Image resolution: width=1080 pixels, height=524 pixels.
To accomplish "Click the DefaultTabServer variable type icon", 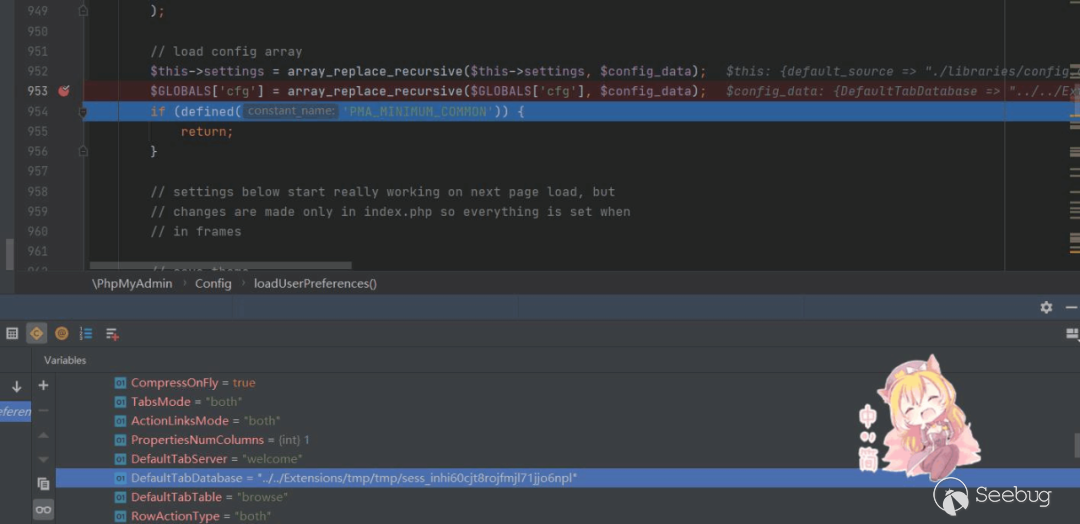I will [121, 459].
